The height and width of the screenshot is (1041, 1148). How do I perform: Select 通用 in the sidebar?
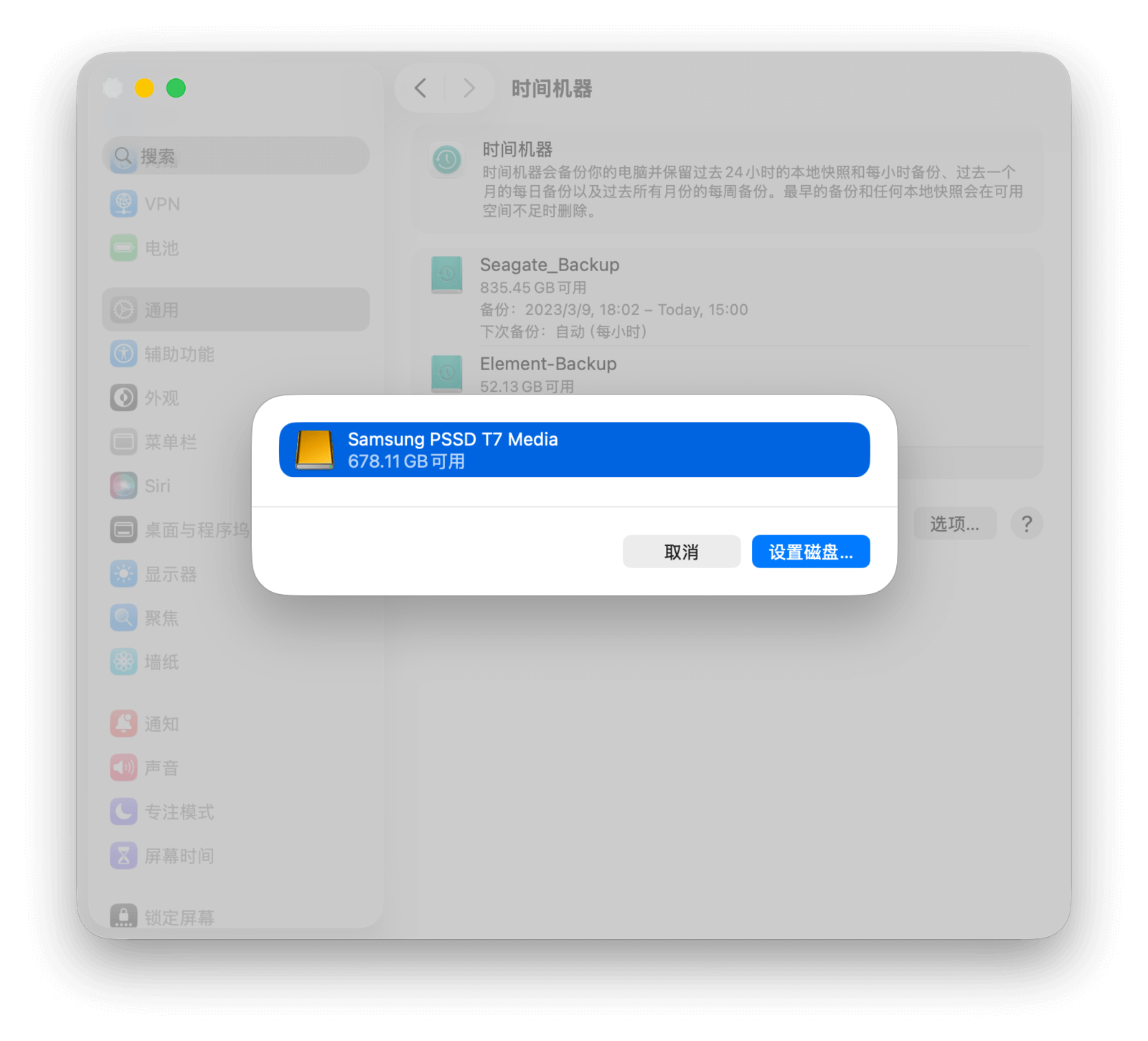236,310
